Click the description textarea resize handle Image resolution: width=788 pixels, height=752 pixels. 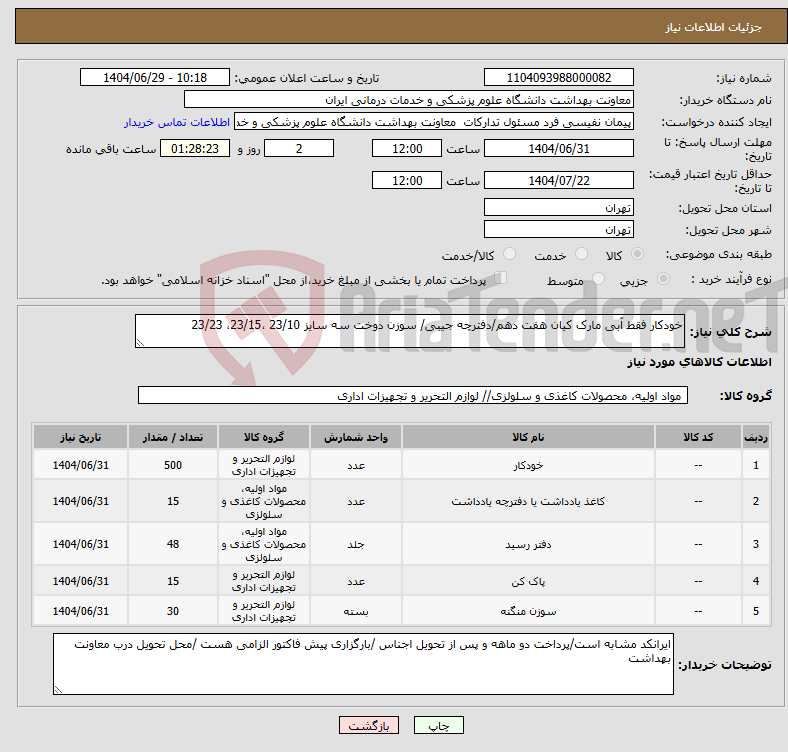click(140, 342)
